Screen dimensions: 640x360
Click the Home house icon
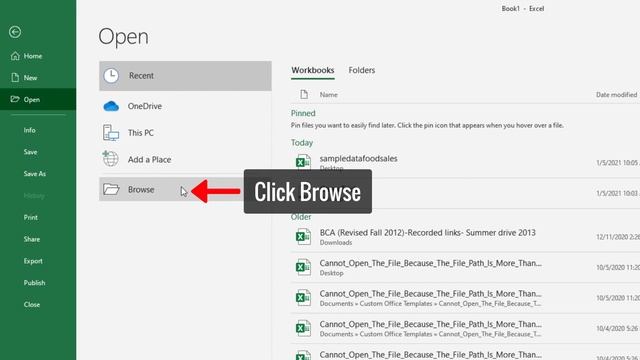[15, 56]
